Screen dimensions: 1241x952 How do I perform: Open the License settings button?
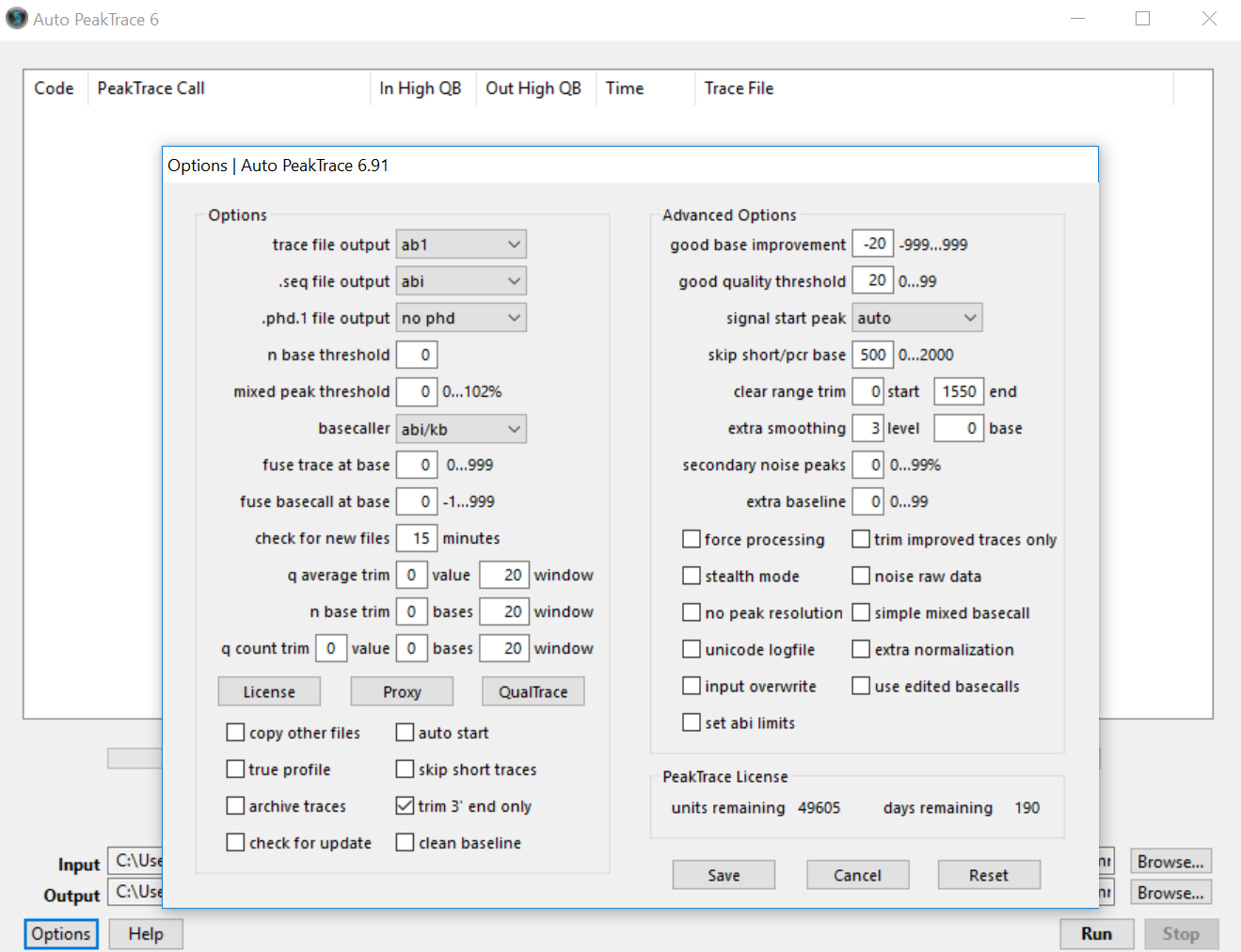point(269,691)
